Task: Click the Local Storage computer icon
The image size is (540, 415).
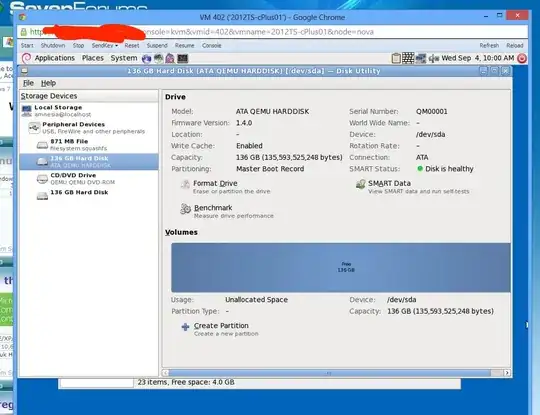Action: pos(27,111)
